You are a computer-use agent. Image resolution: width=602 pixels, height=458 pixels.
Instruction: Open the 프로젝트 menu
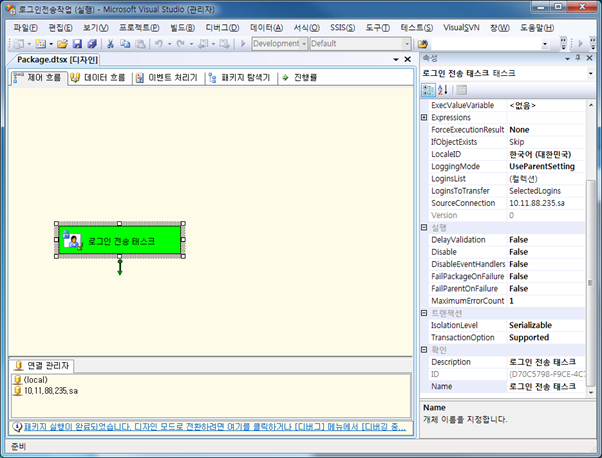139,28
